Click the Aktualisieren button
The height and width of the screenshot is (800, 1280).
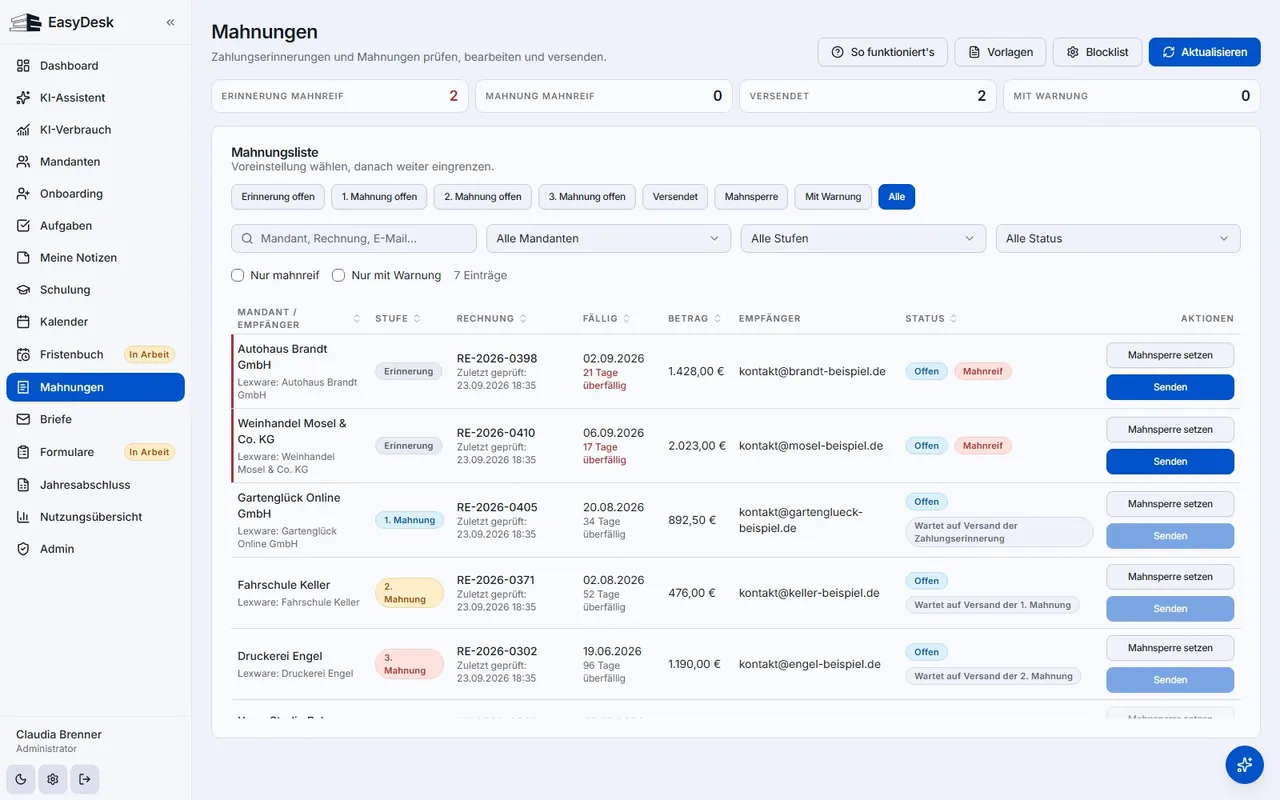[1205, 52]
